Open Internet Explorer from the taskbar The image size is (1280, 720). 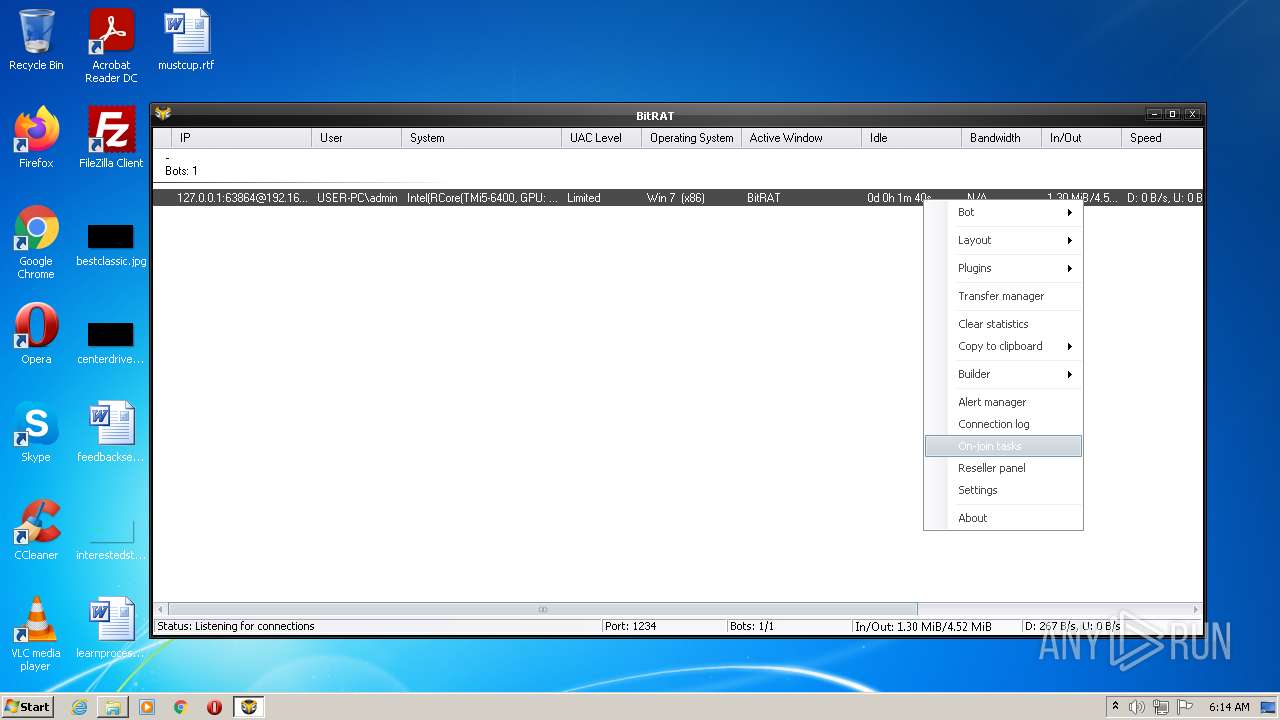79,707
